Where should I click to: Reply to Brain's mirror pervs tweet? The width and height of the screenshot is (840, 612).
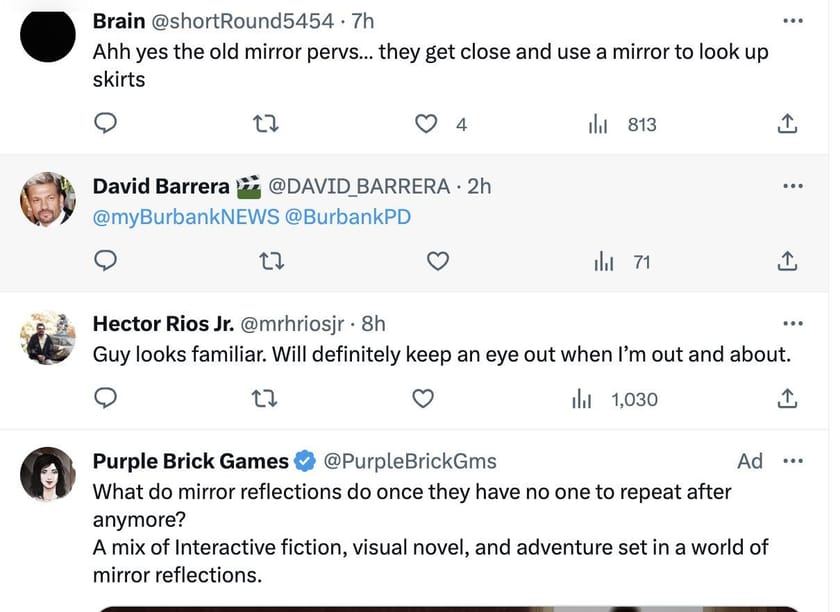pyautogui.click(x=107, y=124)
